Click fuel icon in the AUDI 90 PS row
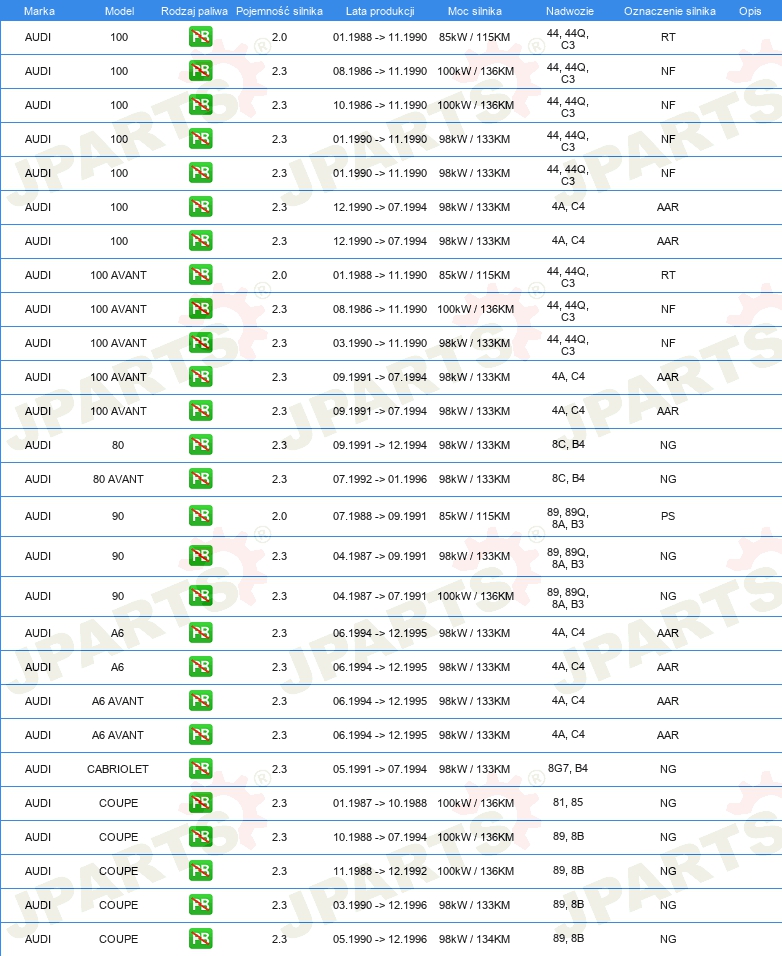Image resolution: width=782 pixels, height=956 pixels. (x=201, y=516)
